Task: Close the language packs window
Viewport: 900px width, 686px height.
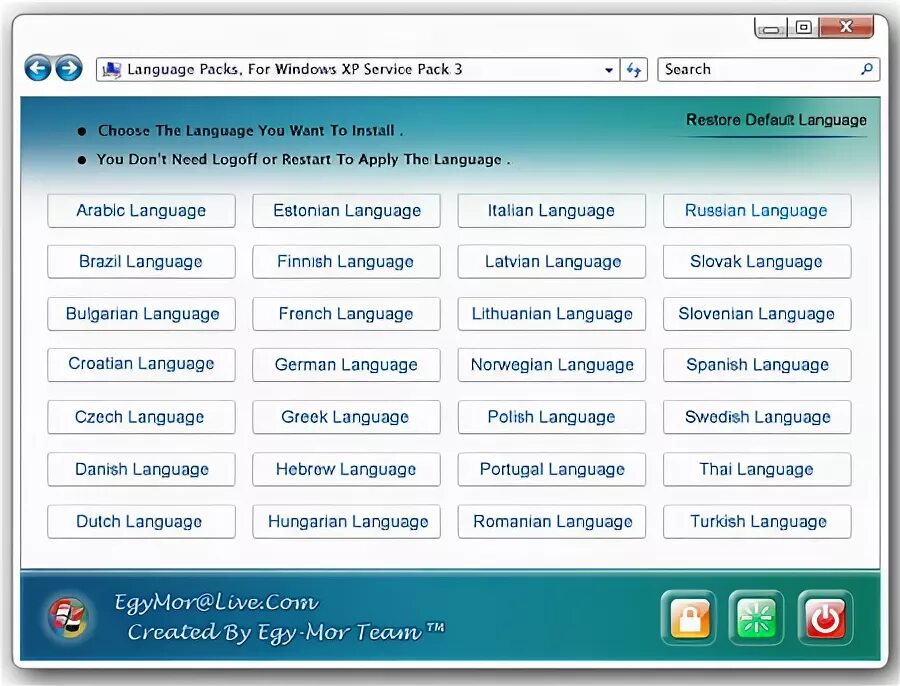Action: point(846,26)
